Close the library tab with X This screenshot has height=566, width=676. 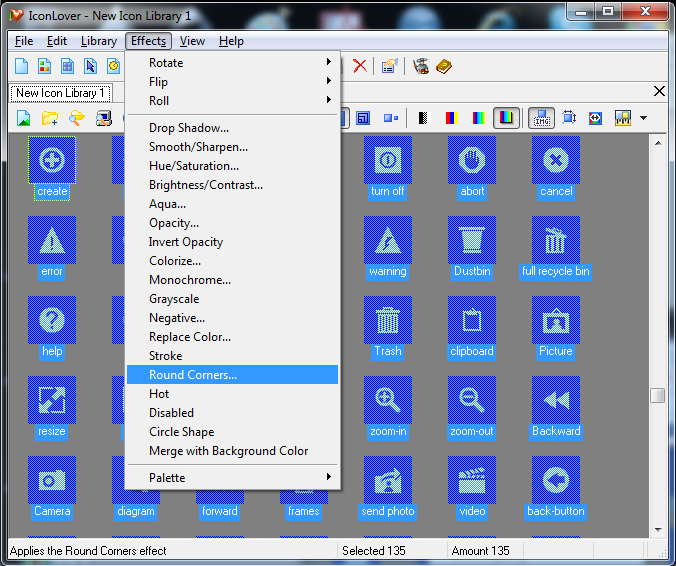[x=659, y=91]
